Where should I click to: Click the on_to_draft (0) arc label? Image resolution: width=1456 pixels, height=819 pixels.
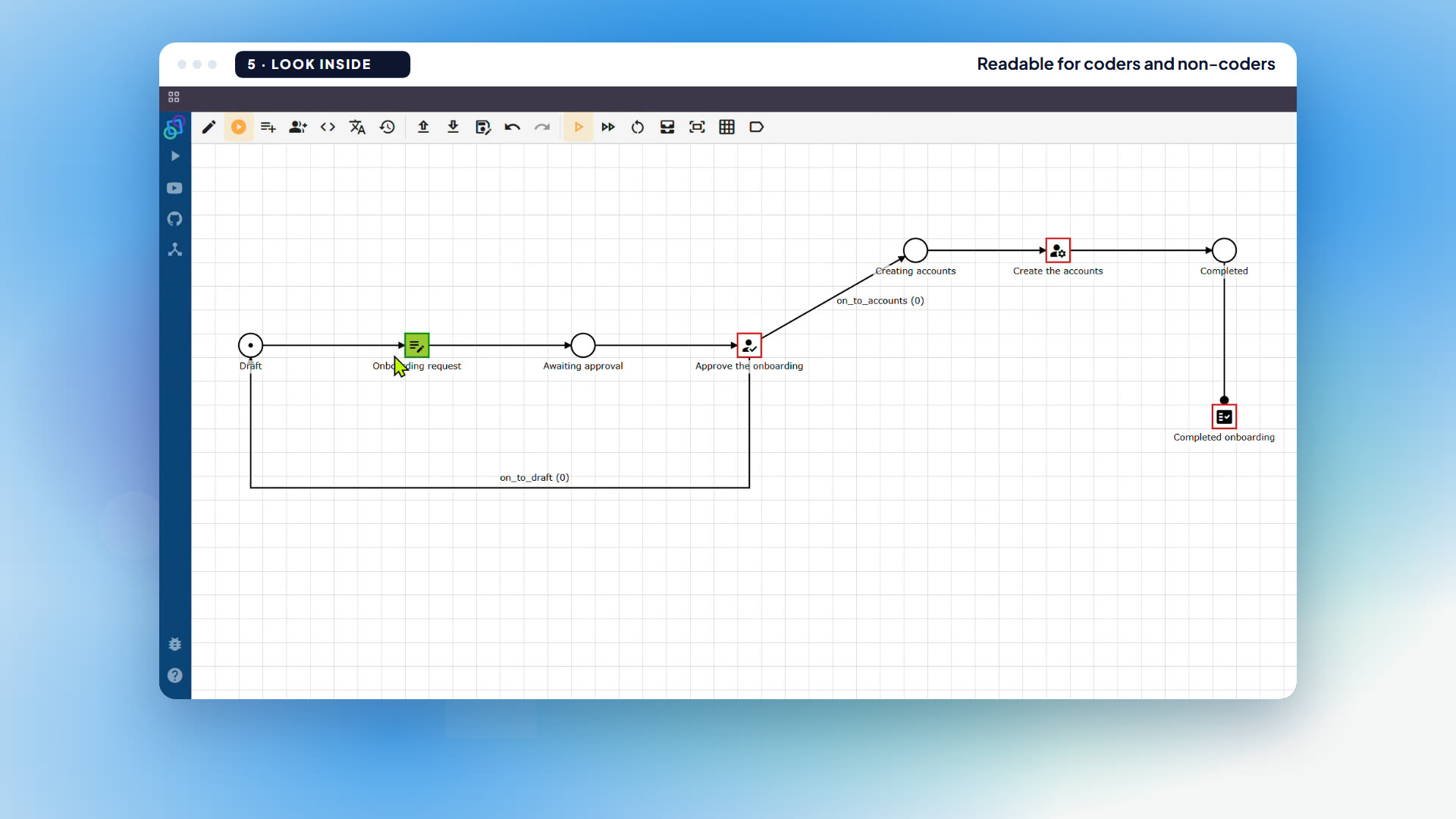click(535, 477)
